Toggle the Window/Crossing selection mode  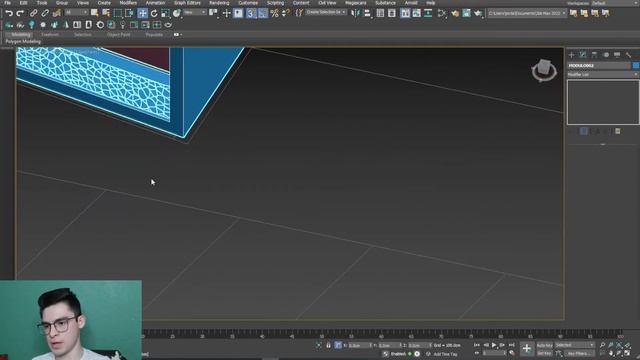(x=130, y=13)
